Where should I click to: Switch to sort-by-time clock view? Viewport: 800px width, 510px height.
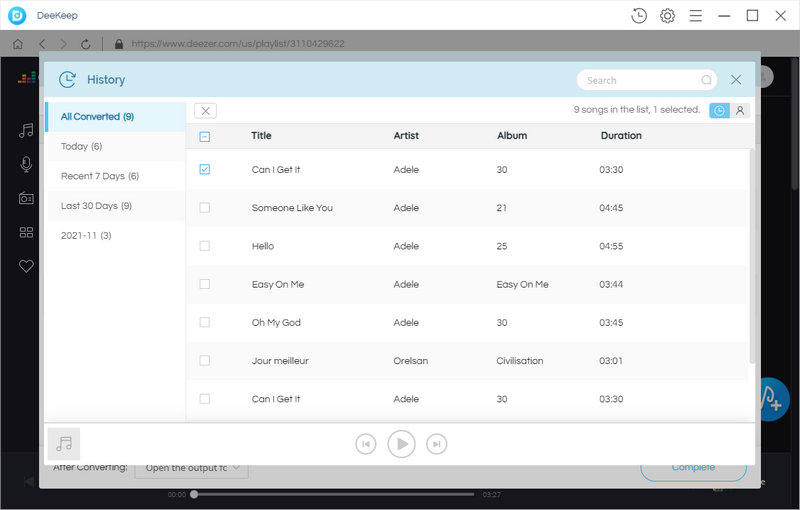[719, 111]
